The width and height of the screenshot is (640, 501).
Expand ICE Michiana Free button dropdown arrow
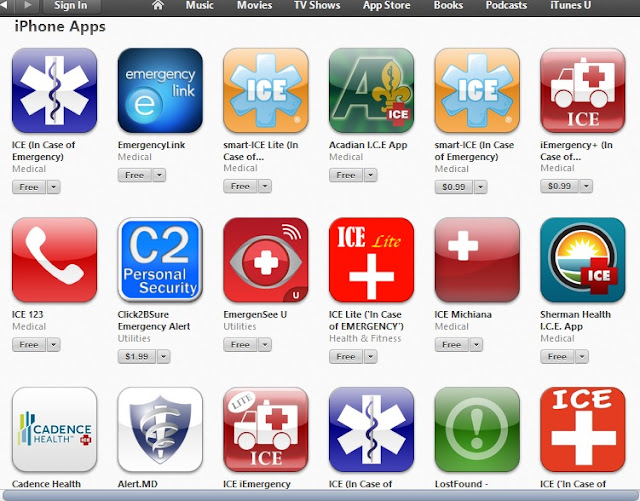coord(476,345)
